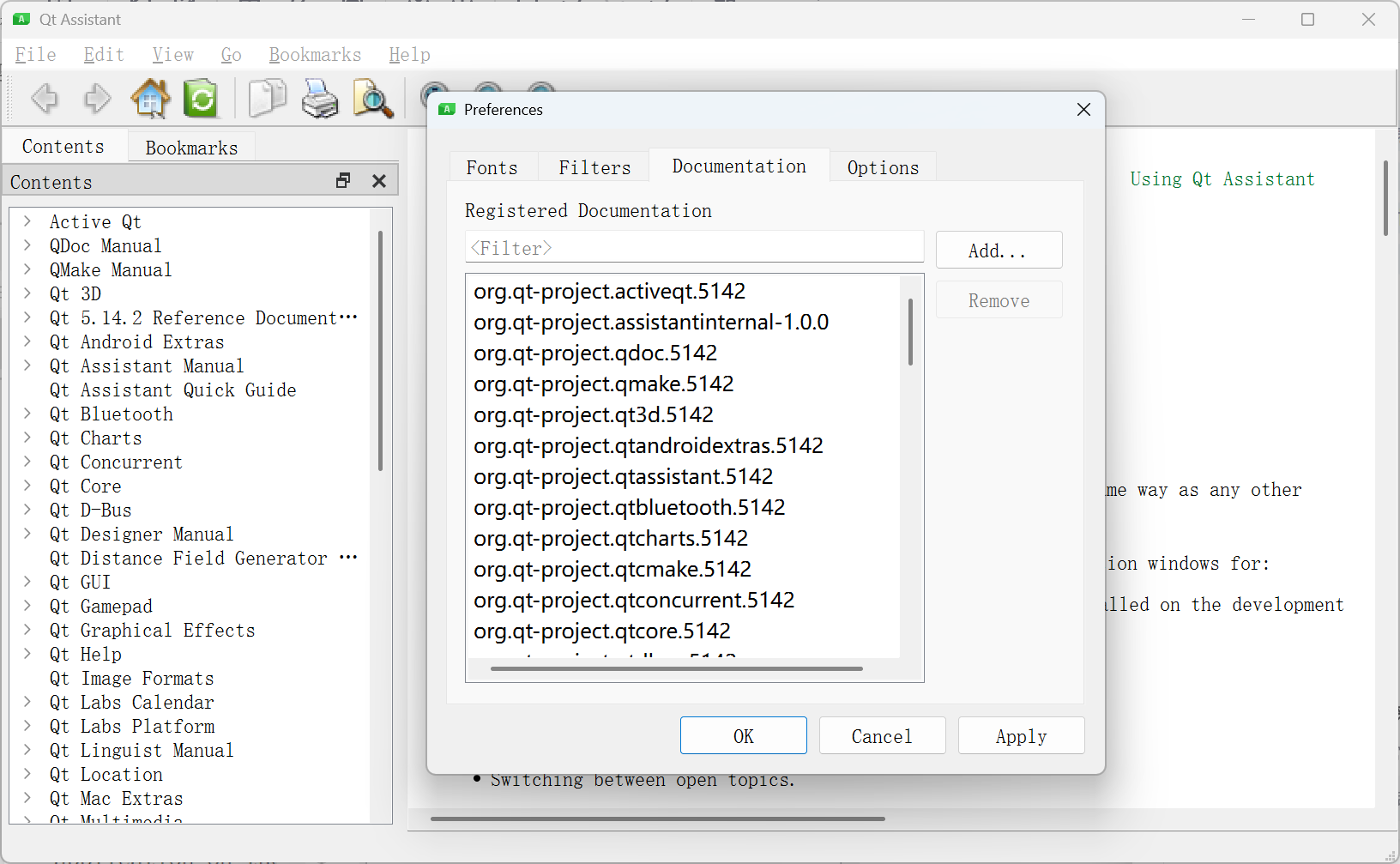This screenshot has height=864, width=1400.
Task: Select org.qt-project.qdoc.5142 entry
Action: tap(682, 353)
